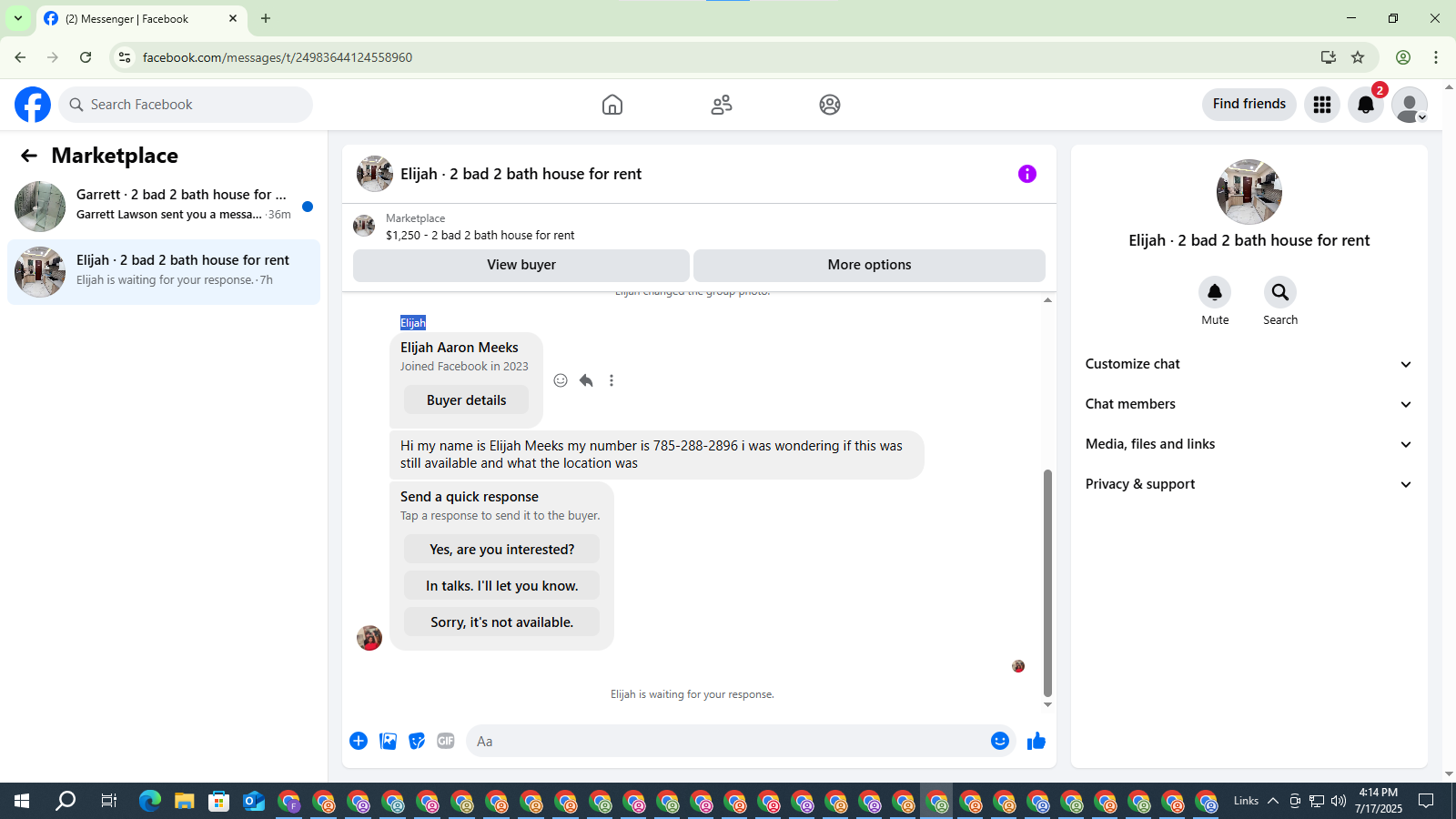
Task: Choose a GIF from the composer
Action: (x=446, y=741)
